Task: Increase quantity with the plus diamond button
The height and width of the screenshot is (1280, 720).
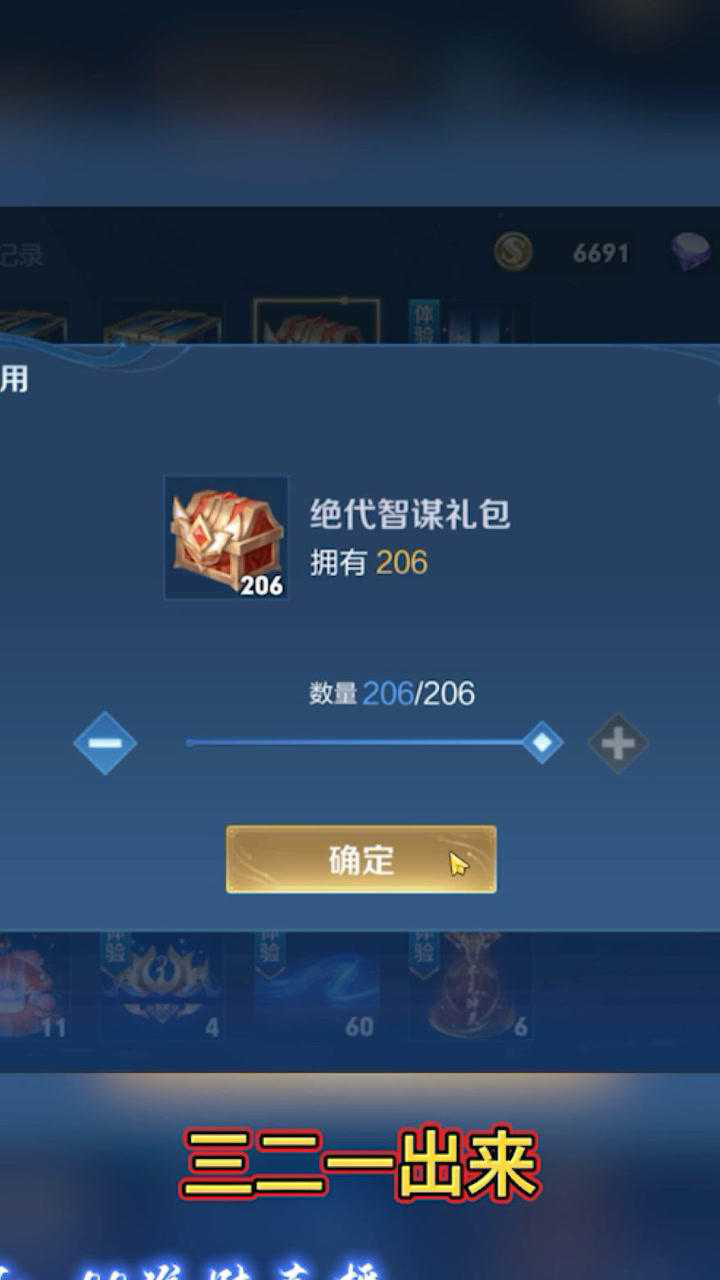Action: coord(618,743)
